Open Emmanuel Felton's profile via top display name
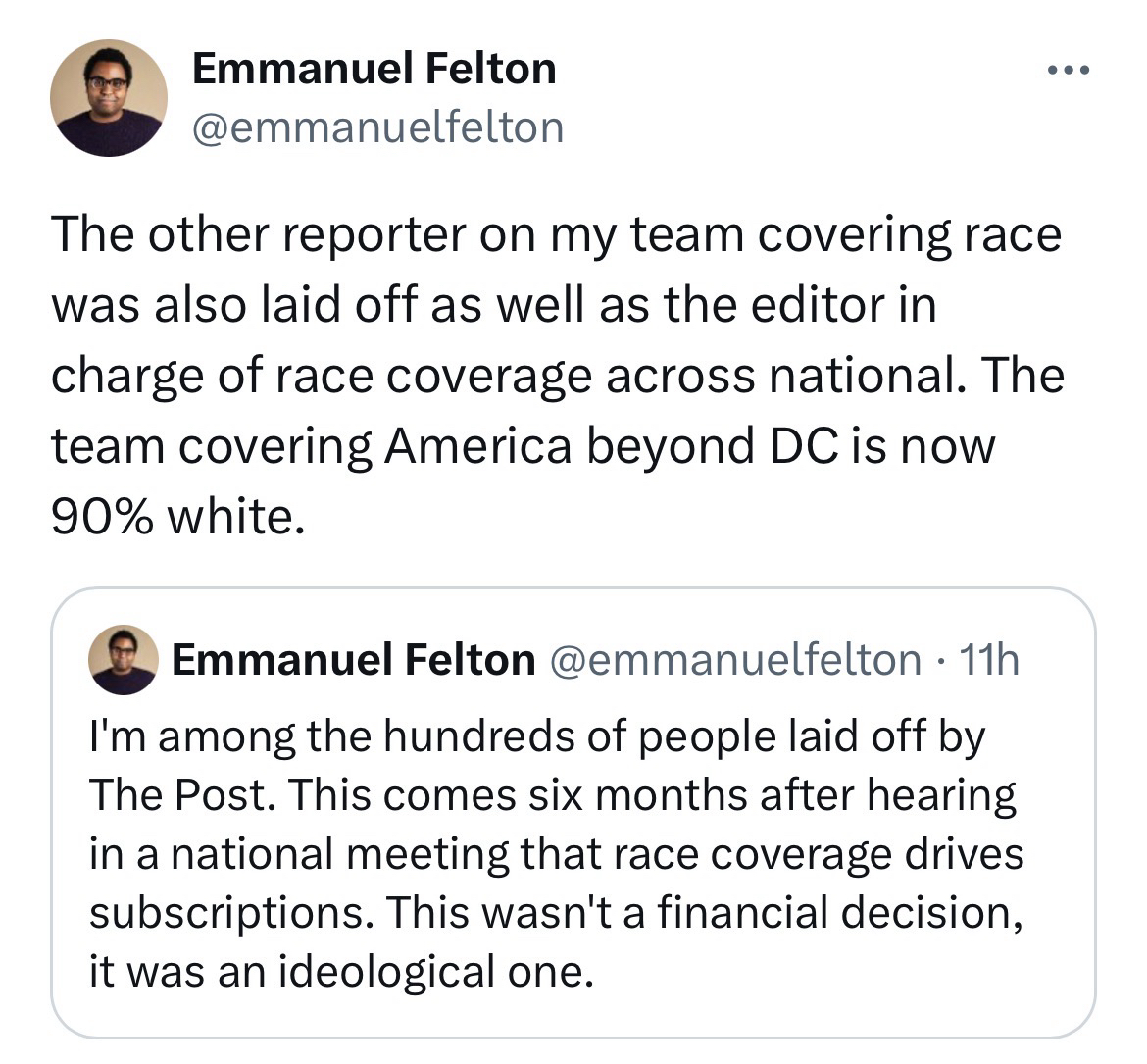This screenshot has height=1064, width=1147. pyautogui.click(x=374, y=69)
